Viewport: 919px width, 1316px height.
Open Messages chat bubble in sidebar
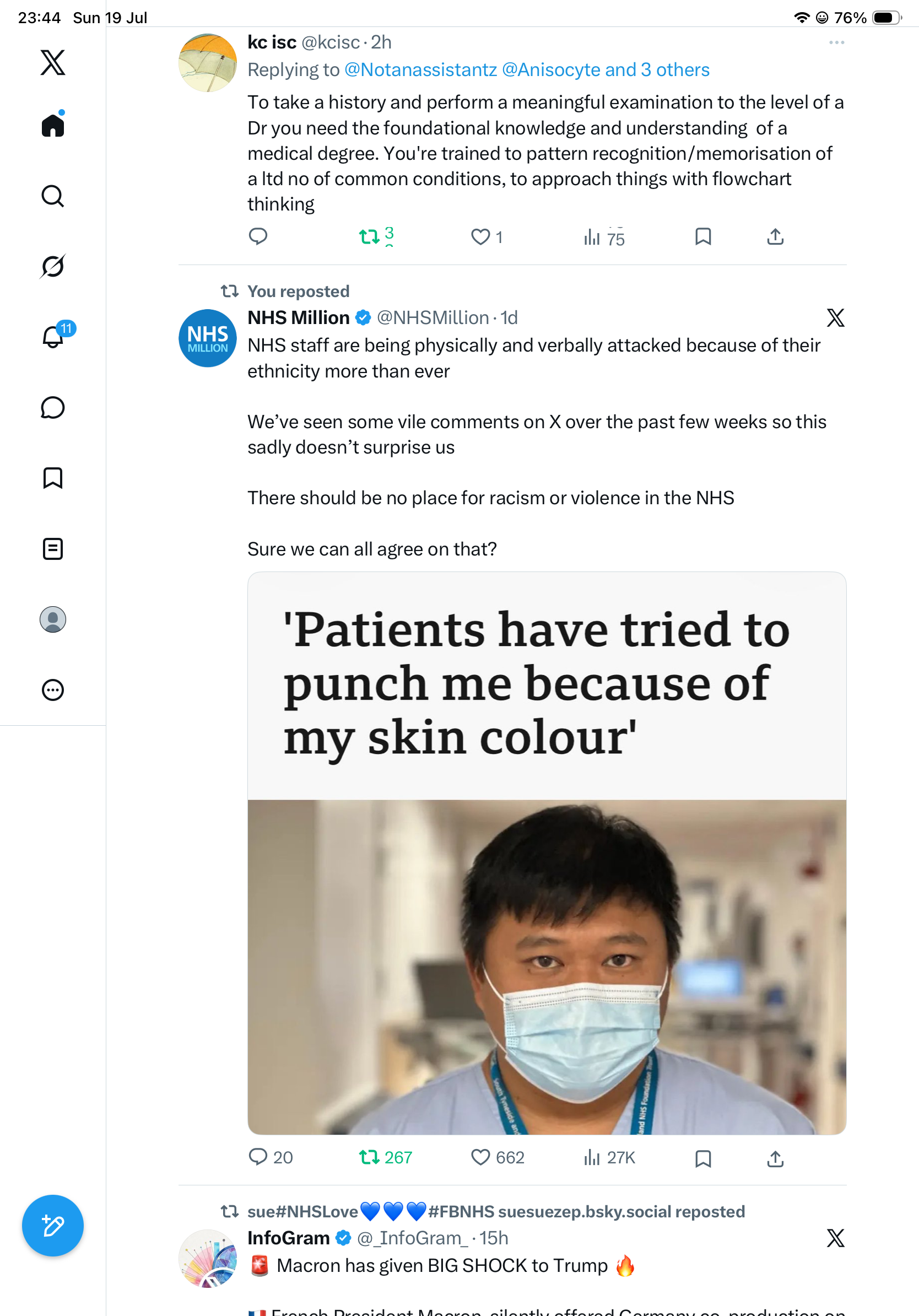click(53, 407)
